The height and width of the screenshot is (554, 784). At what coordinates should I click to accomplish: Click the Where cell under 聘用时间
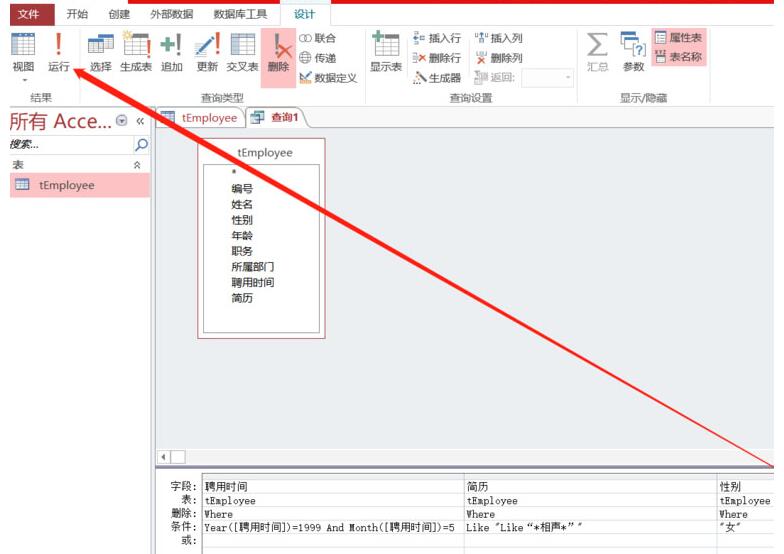pyautogui.click(x=333, y=514)
